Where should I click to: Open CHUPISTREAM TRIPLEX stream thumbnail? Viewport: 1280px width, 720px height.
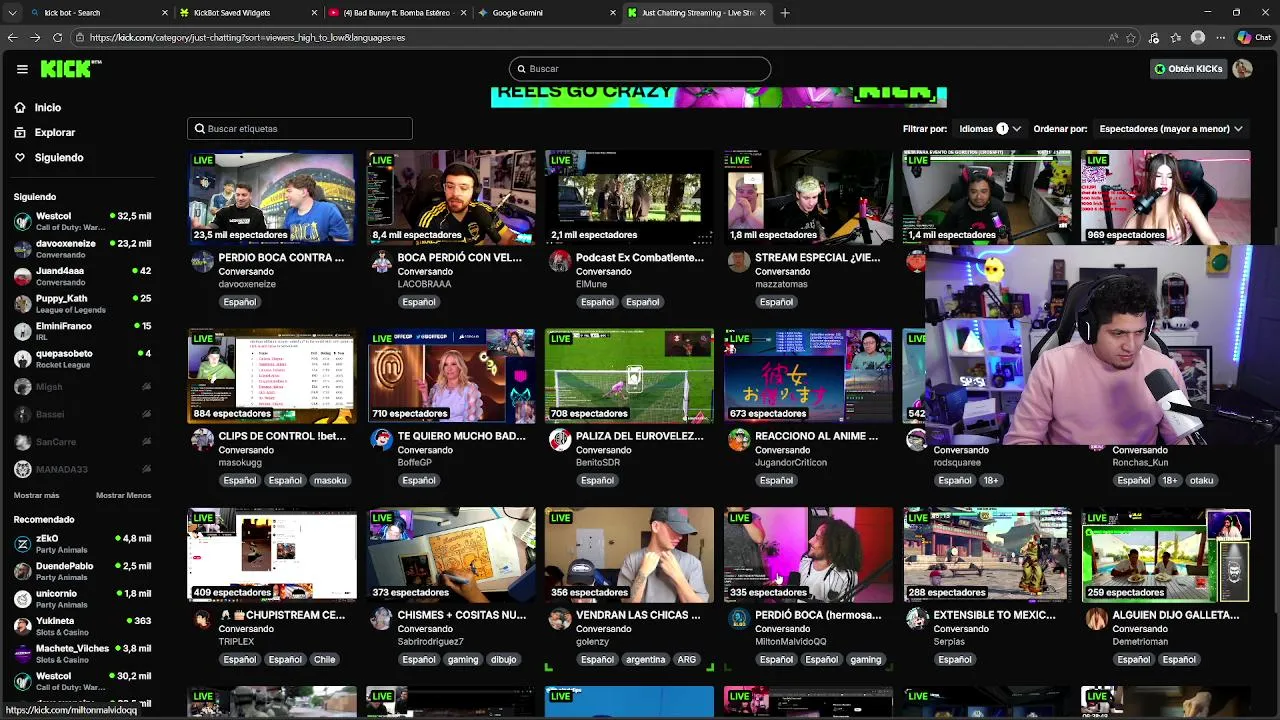tap(271, 555)
